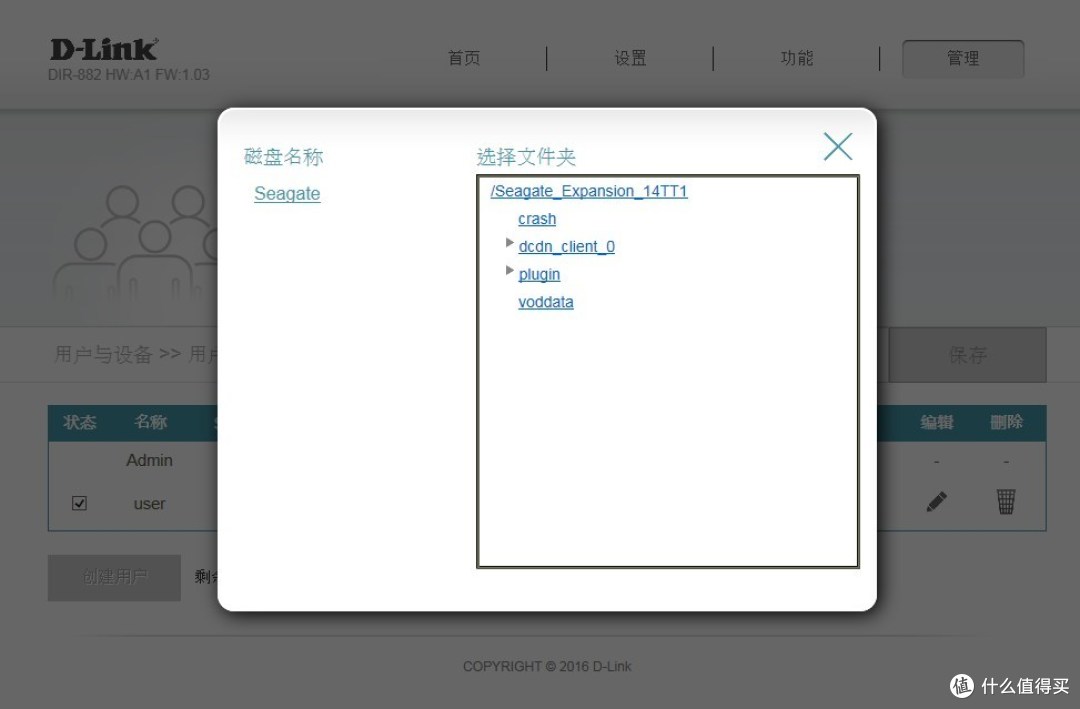Delete the user account trash icon

pyautogui.click(x=1006, y=501)
